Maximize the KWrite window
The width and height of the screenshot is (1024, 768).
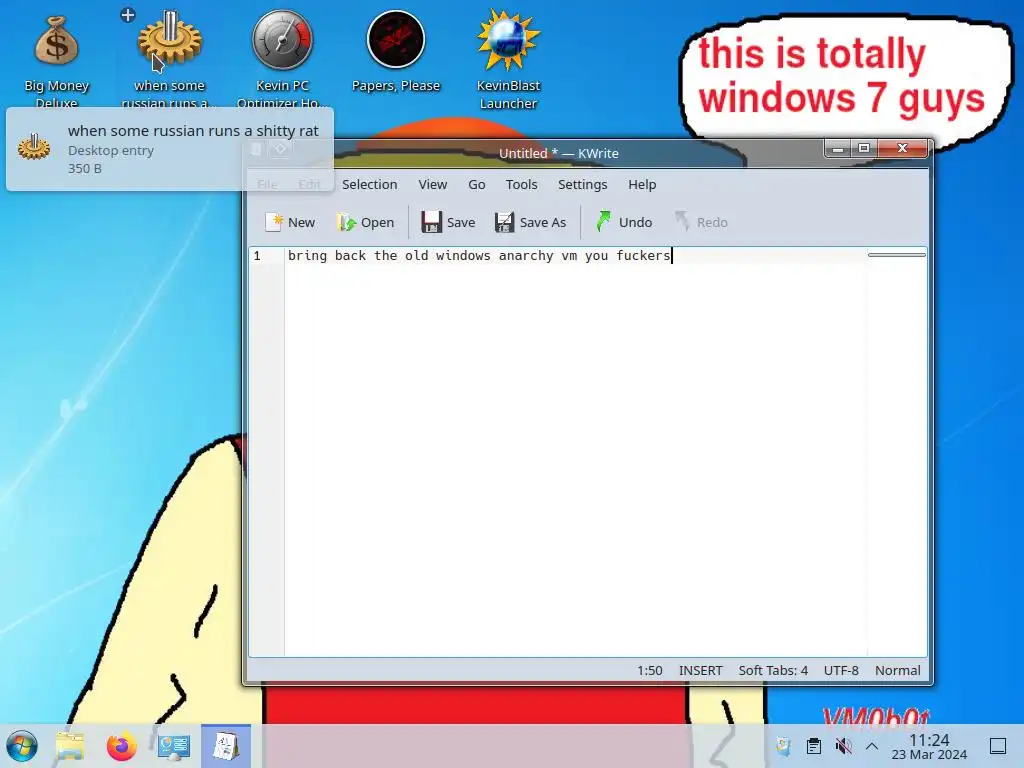(864, 150)
